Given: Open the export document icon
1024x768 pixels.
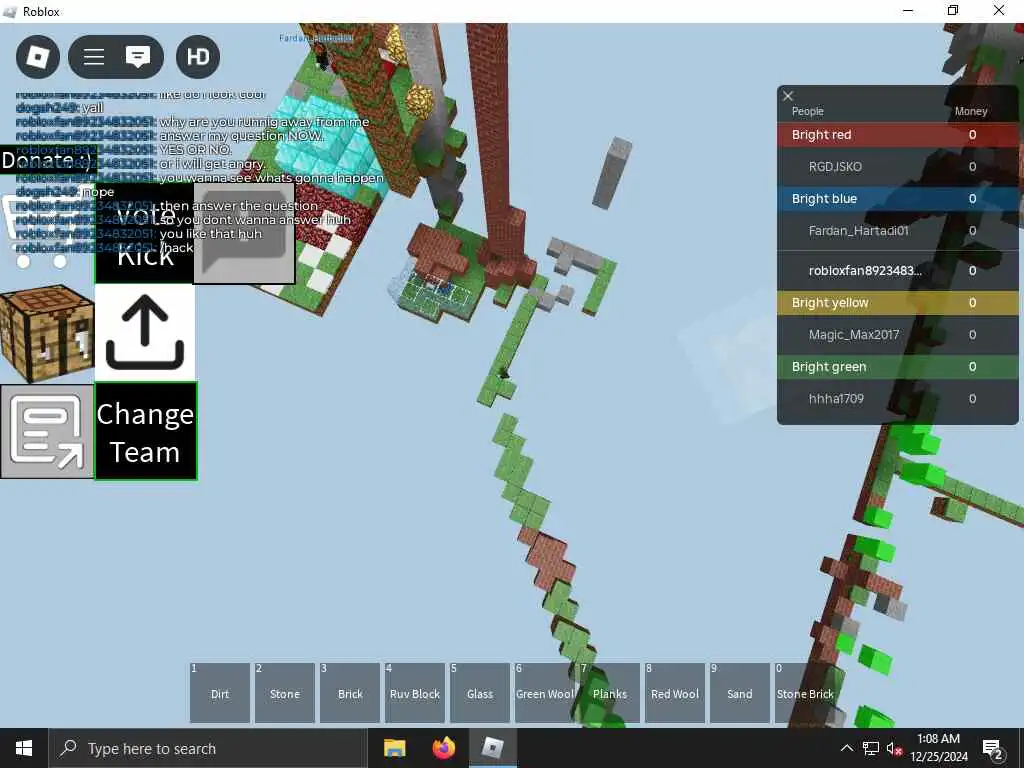Looking at the screenshot, I should tap(47, 432).
